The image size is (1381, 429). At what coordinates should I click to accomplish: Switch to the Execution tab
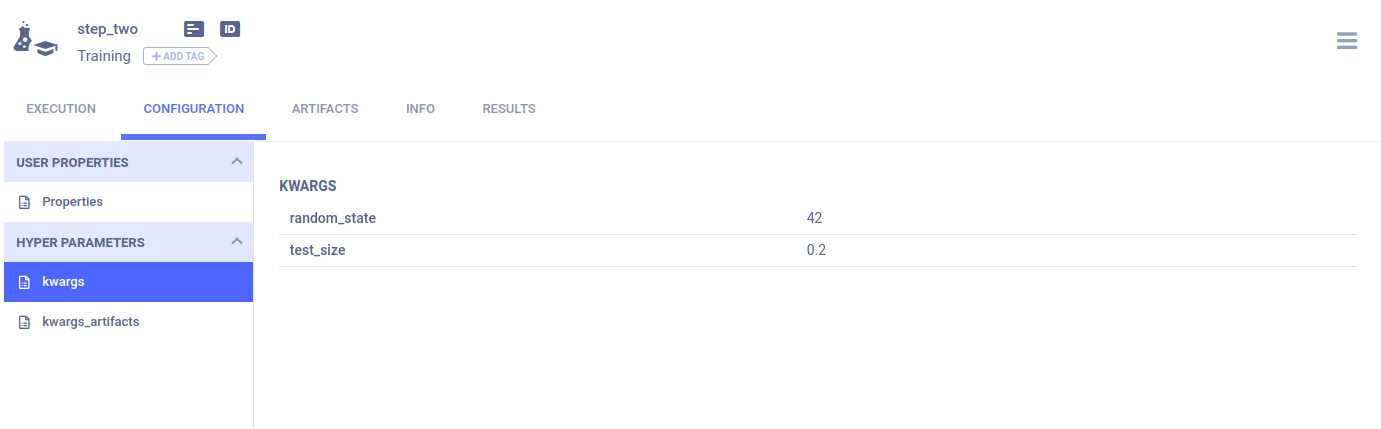[x=61, y=109]
